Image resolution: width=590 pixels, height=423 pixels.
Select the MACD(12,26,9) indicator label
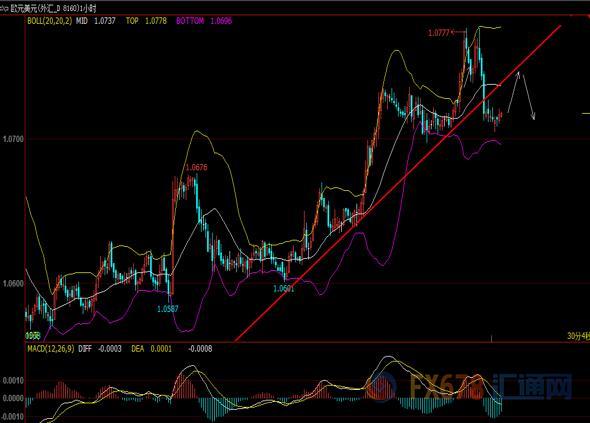[x=51, y=349]
